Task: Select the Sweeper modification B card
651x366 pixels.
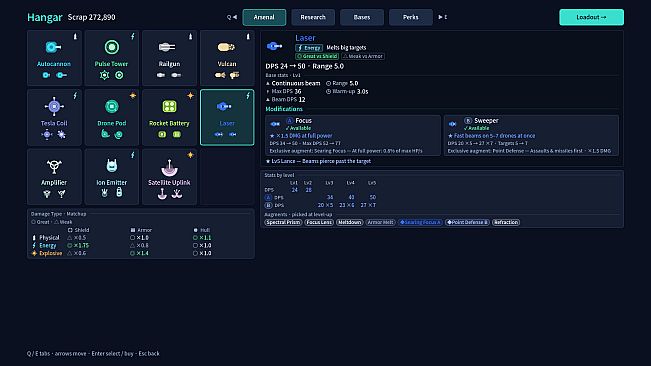Action: tap(531, 135)
